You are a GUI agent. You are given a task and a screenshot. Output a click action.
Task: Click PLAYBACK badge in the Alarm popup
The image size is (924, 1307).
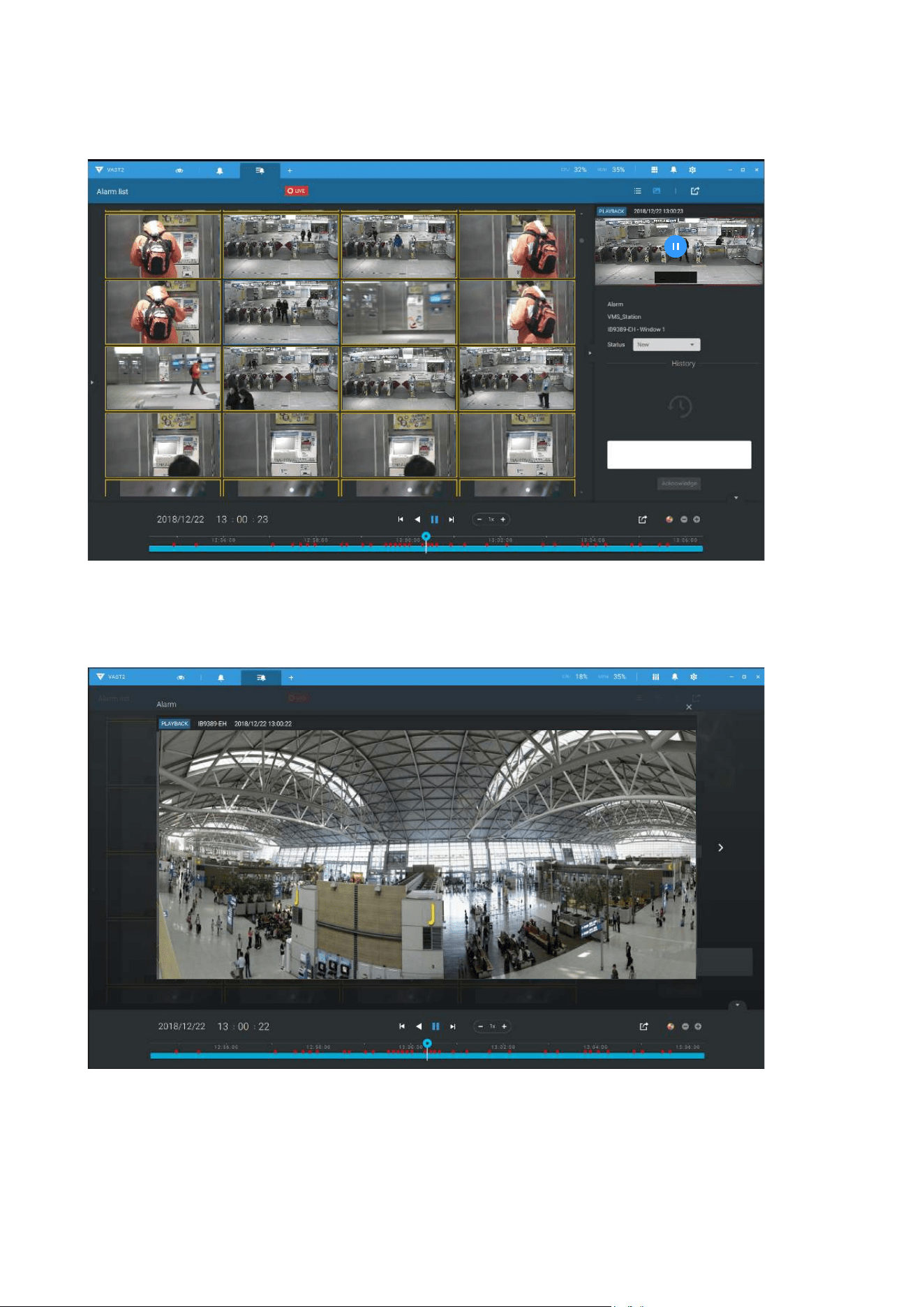[x=174, y=724]
